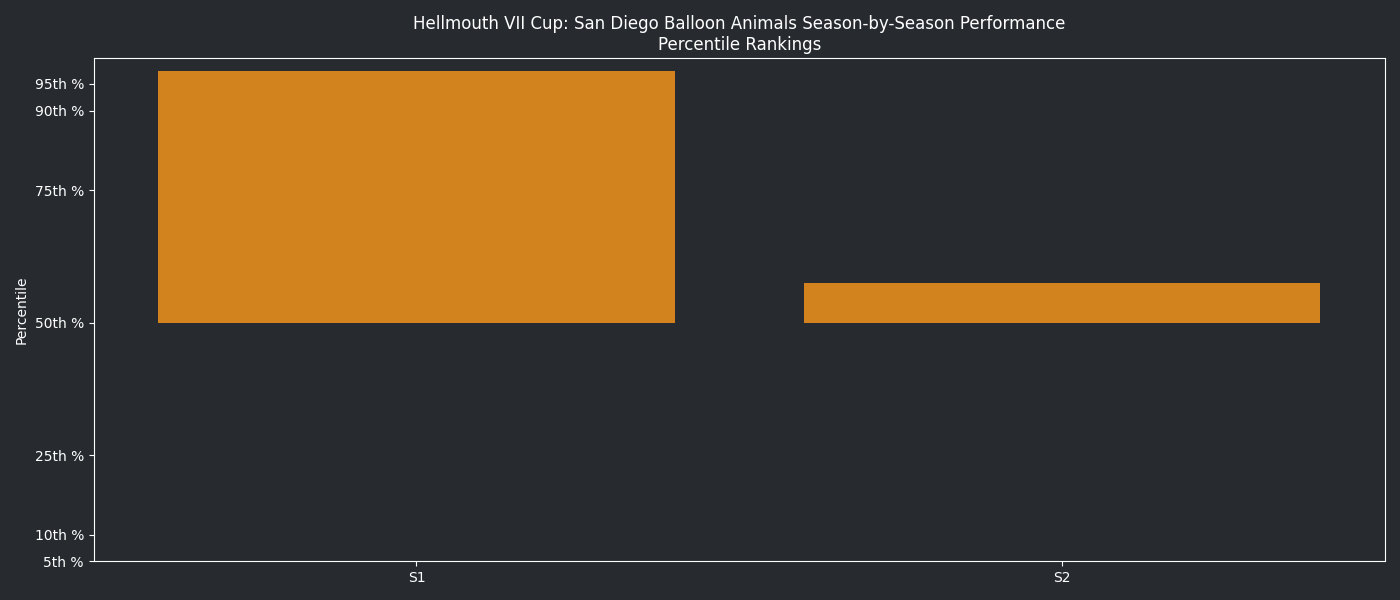This screenshot has height=600, width=1400.
Task: Select the S1 x-axis label
Action: pyautogui.click(x=417, y=577)
